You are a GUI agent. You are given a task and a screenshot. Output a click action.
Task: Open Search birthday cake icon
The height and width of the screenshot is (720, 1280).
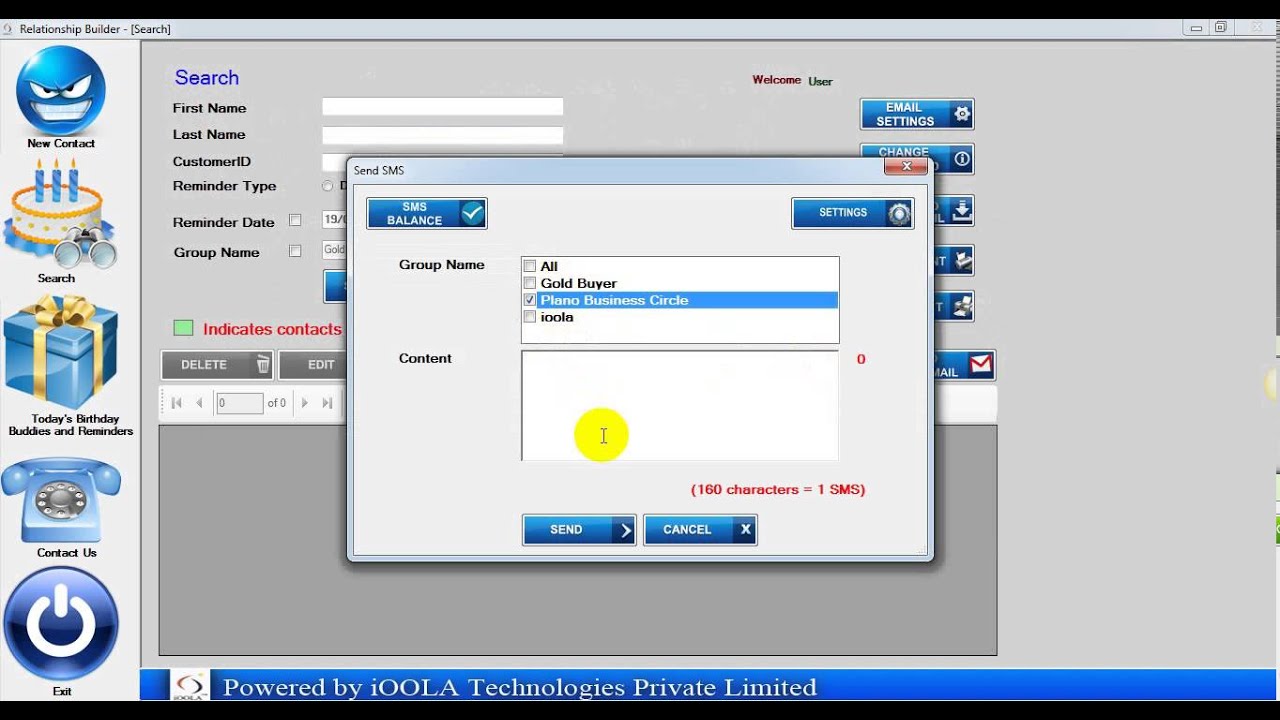pyautogui.click(x=60, y=212)
